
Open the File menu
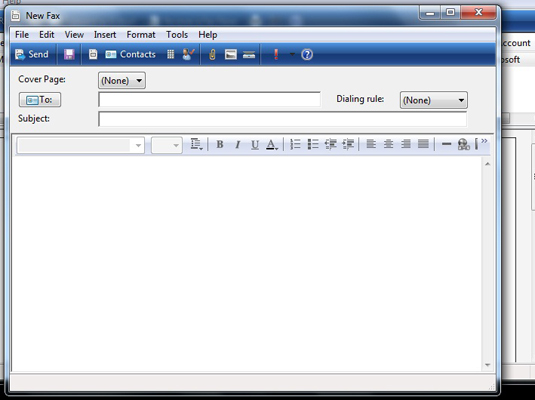coord(22,35)
